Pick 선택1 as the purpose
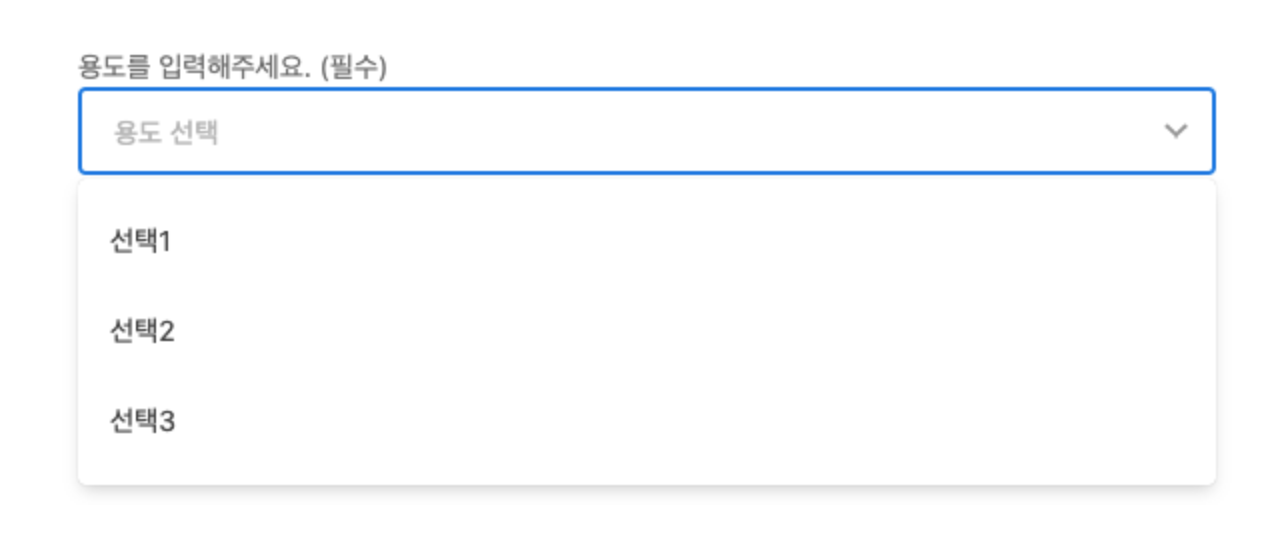This screenshot has height=536, width=1288. click(x=647, y=242)
